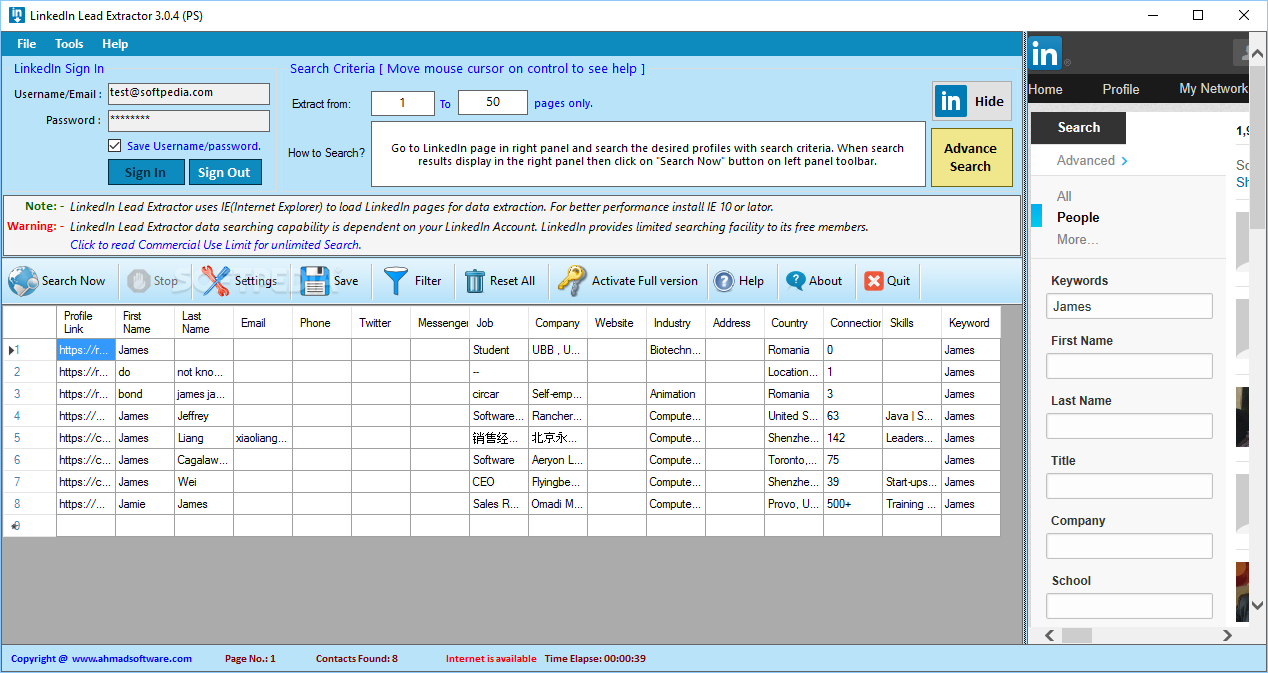Click the Password field

(x=189, y=121)
